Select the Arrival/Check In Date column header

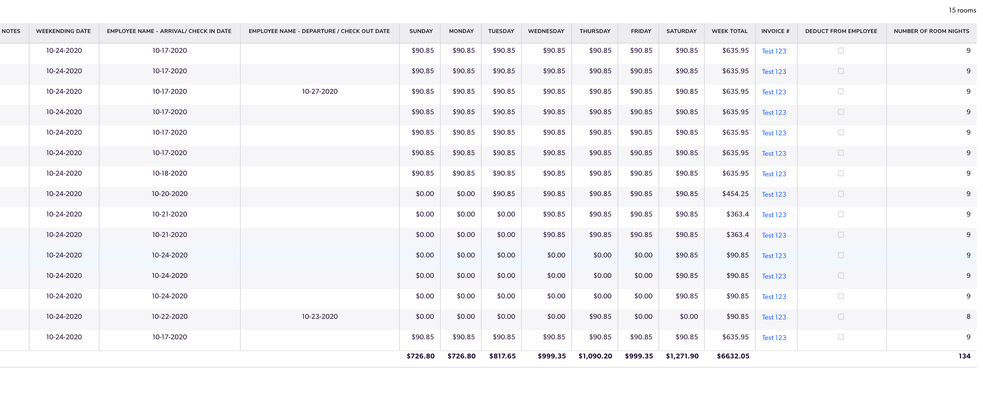[x=169, y=31]
